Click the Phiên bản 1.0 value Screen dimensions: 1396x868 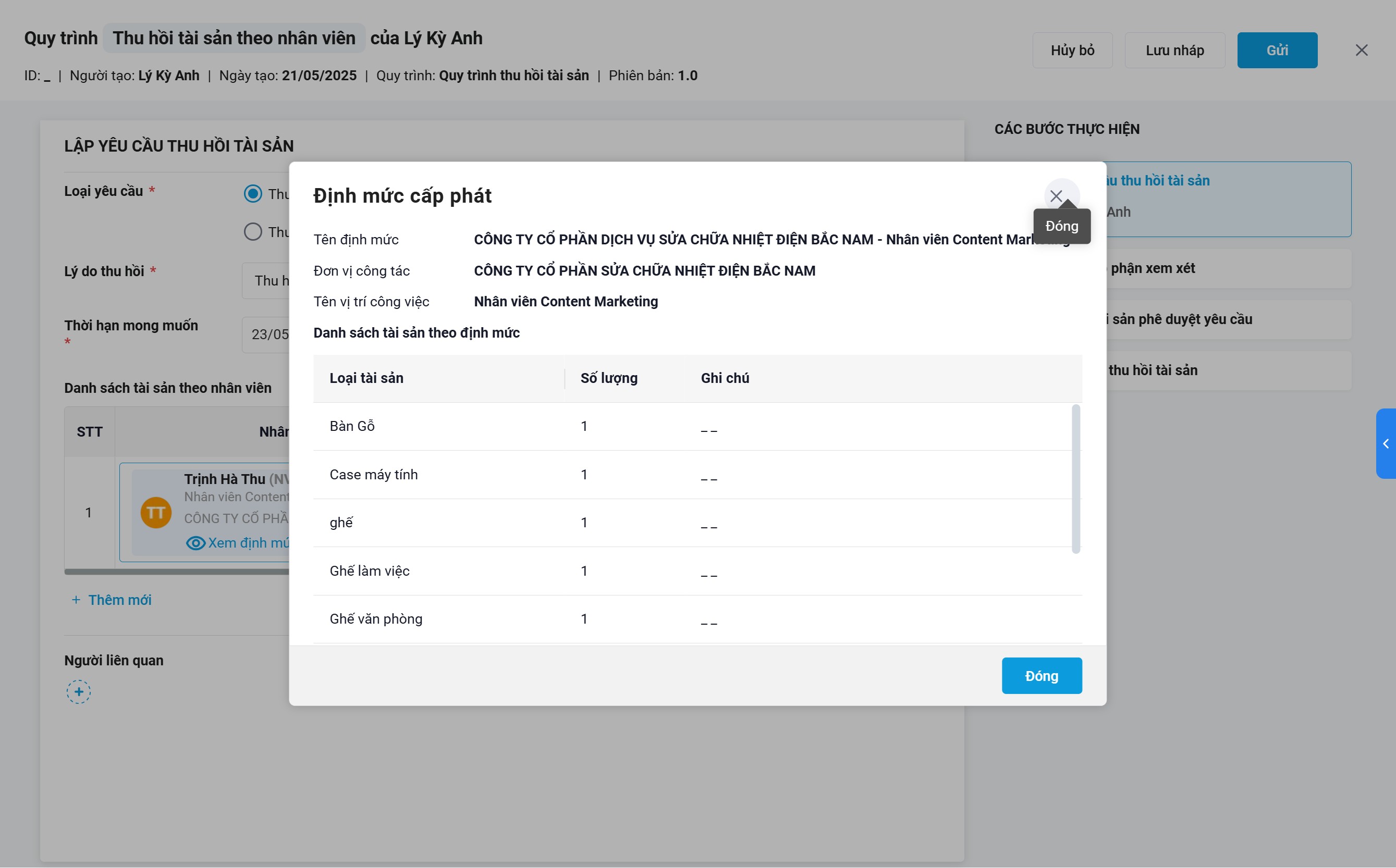[688, 76]
